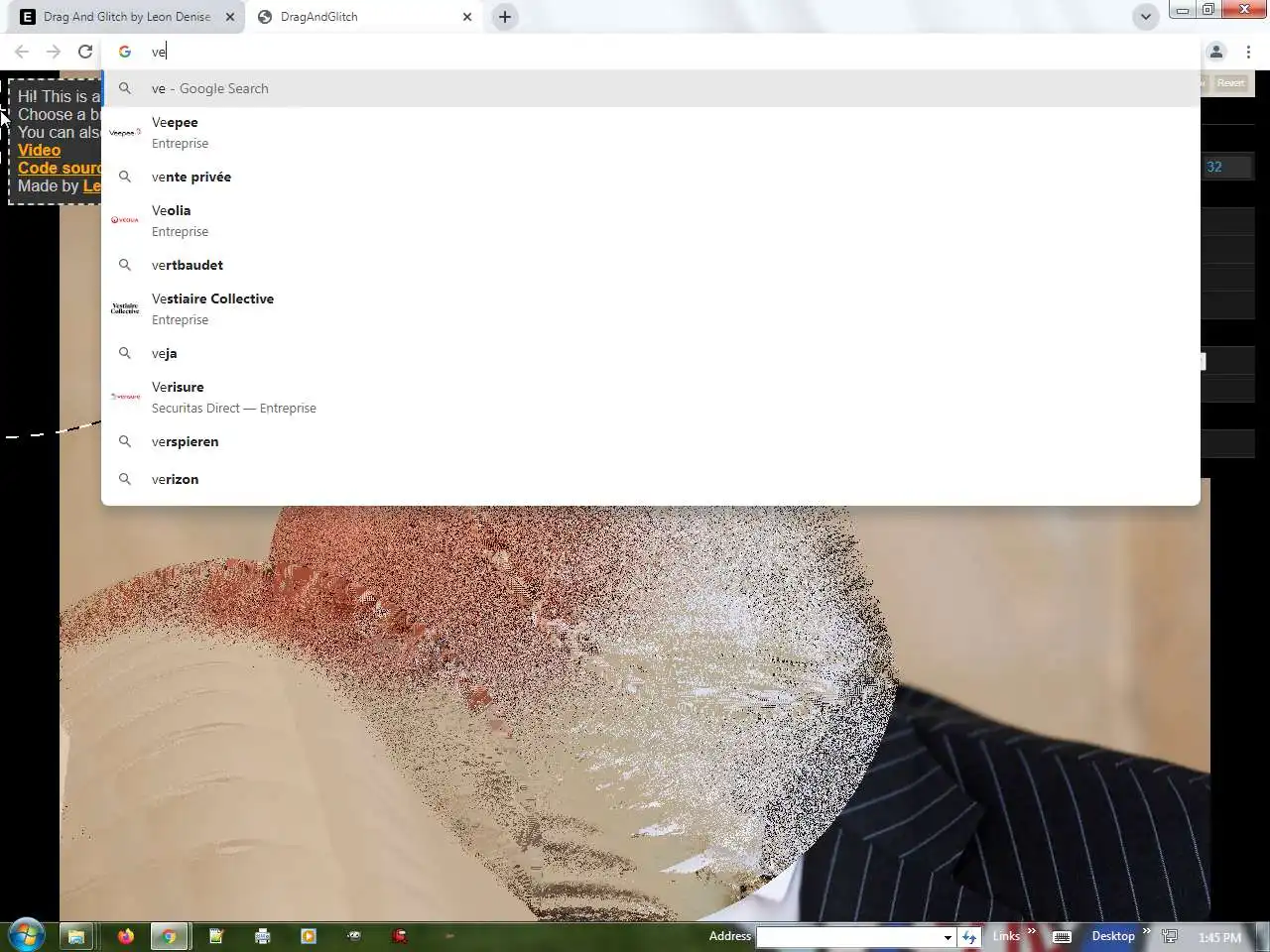Select the Vestiaire Collective suggestion
This screenshot has width=1270, height=952.
(x=650, y=308)
